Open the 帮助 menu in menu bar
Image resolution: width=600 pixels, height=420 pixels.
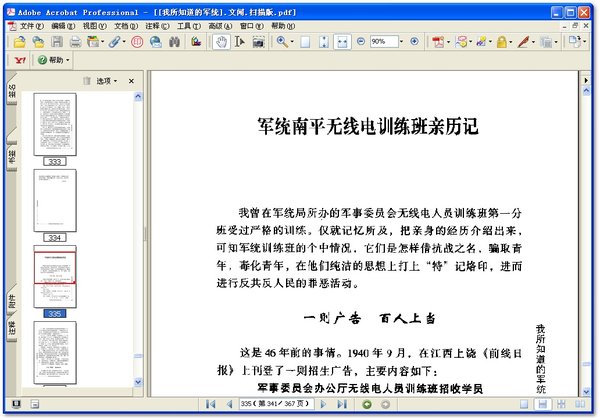[x=283, y=26]
